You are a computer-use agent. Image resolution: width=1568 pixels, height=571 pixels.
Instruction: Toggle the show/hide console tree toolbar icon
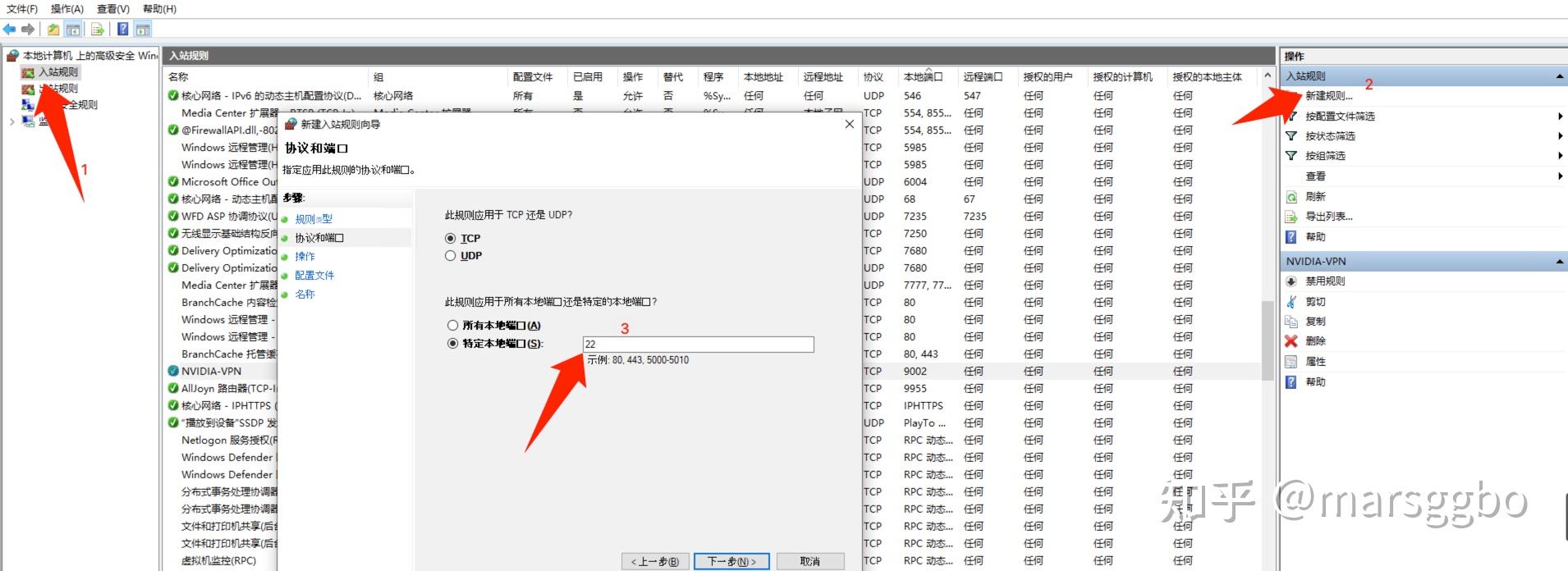tap(73, 30)
